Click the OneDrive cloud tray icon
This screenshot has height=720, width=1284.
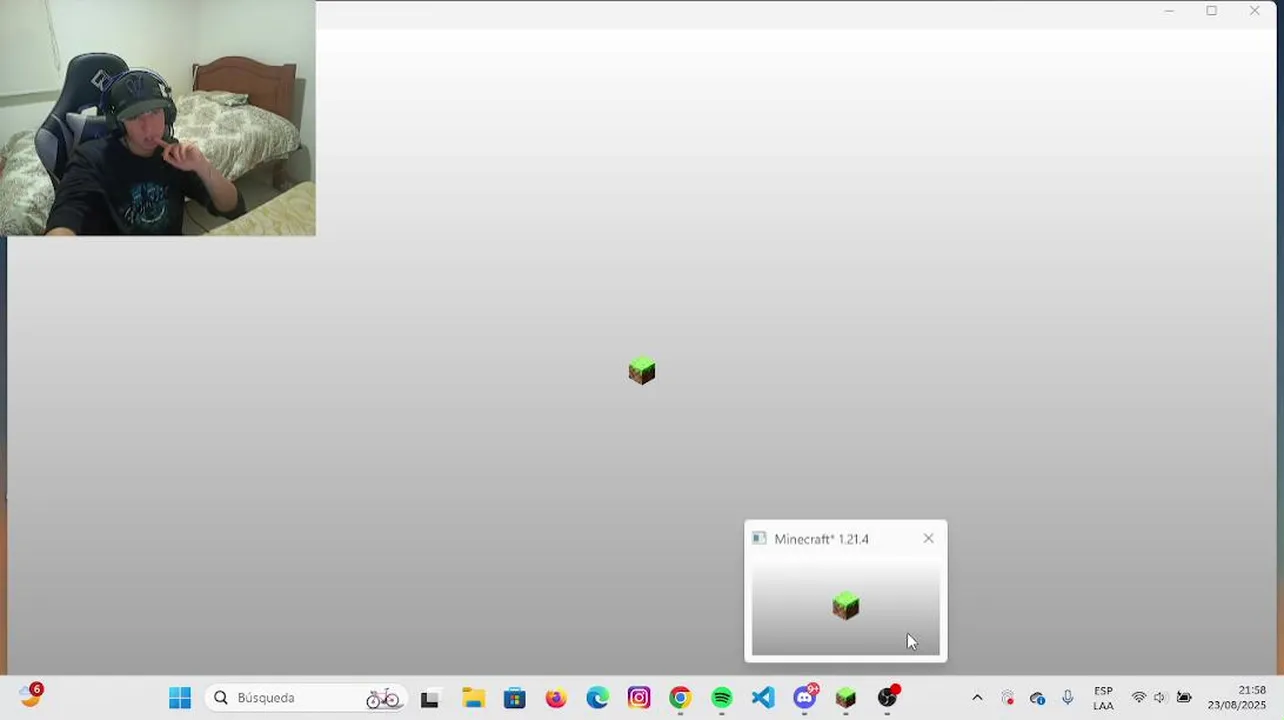pyautogui.click(x=1037, y=698)
